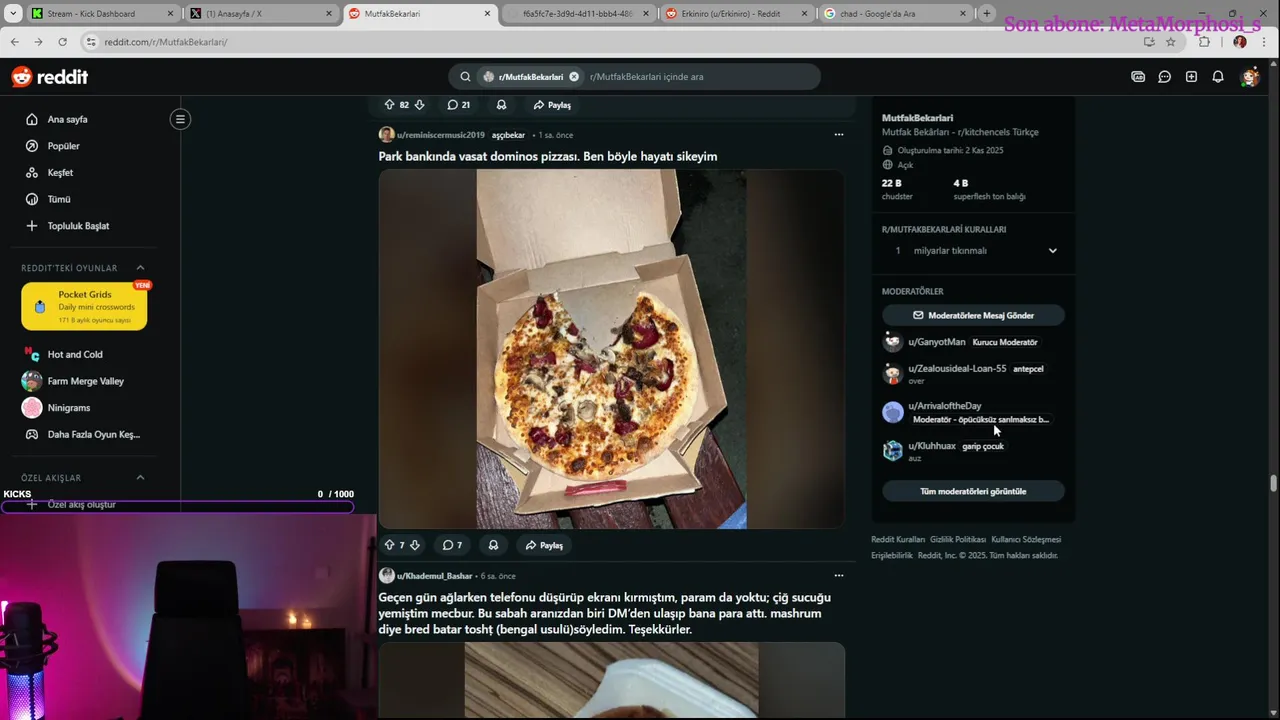Open a new browser tab

pyautogui.click(x=987, y=14)
